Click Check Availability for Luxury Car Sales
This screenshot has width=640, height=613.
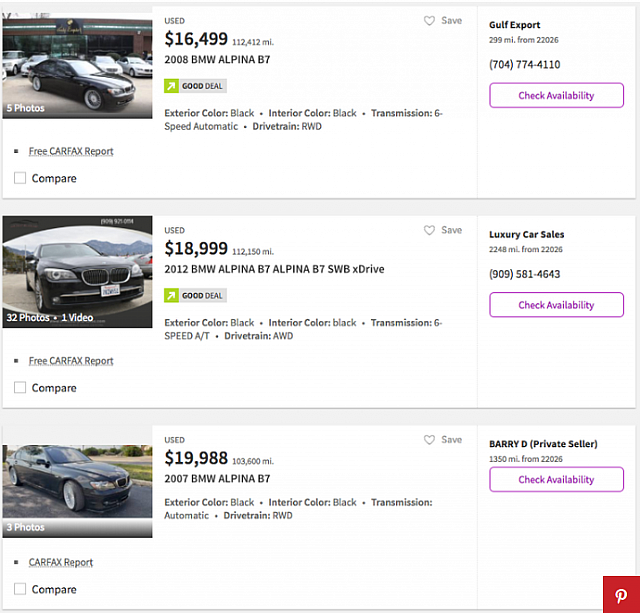click(x=556, y=305)
